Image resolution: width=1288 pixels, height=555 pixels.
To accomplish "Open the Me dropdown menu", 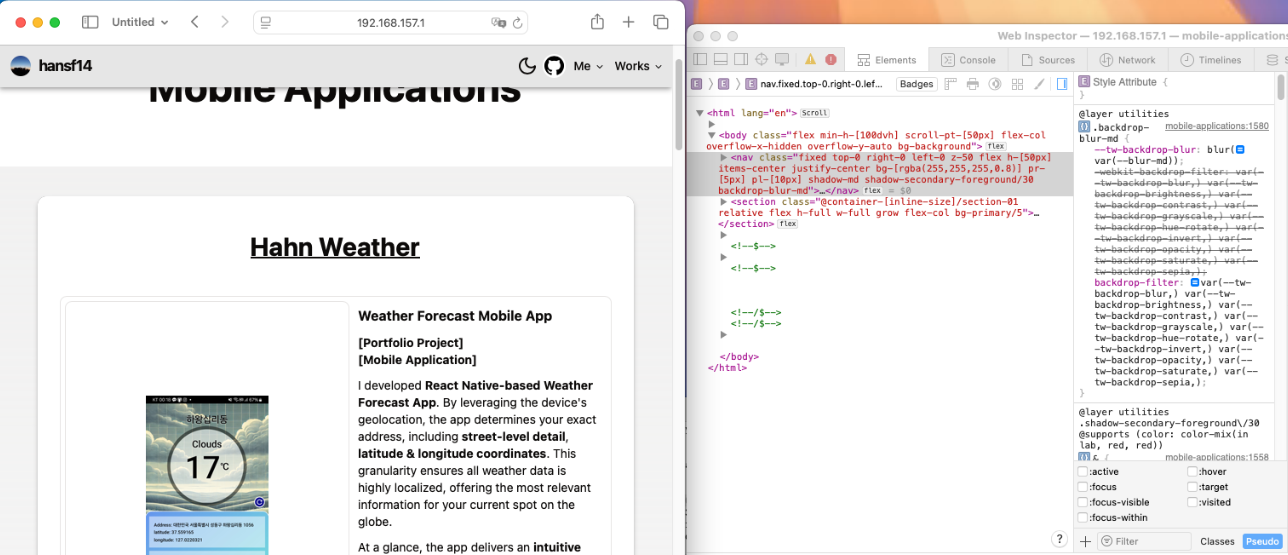I will 588,66.
